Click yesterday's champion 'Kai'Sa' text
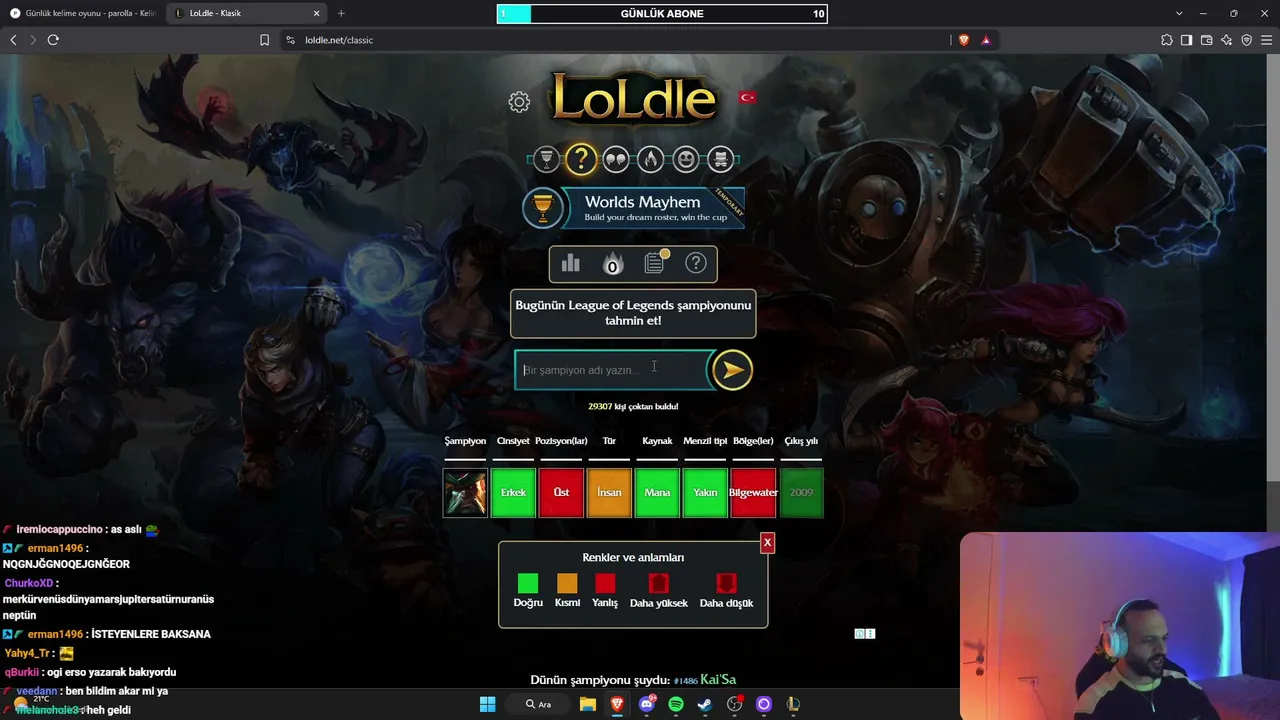This screenshot has height=720, width=1280. pos(718,680)
